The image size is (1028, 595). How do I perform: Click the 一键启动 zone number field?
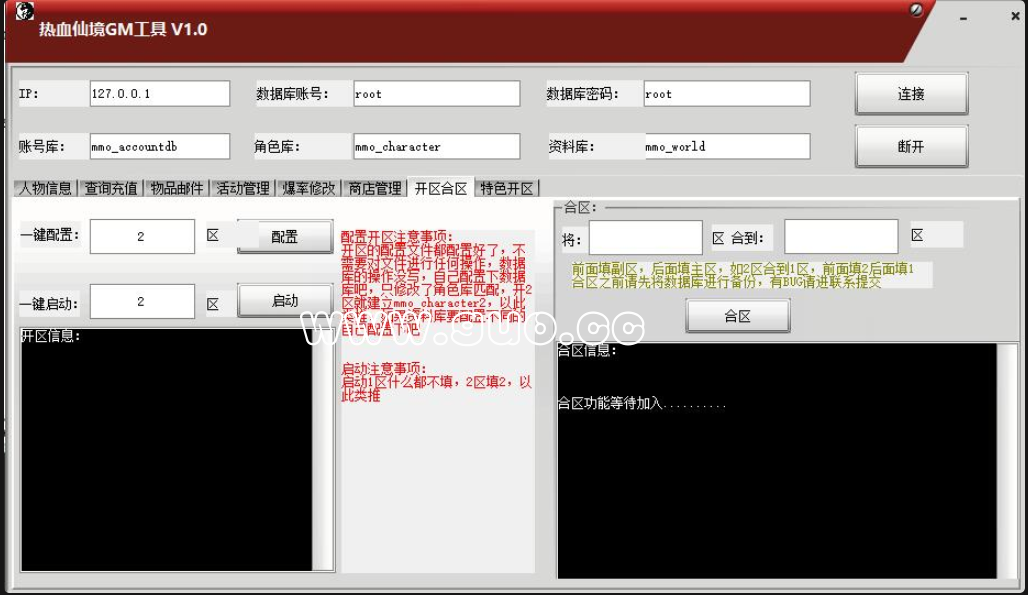tap(142, 301)
